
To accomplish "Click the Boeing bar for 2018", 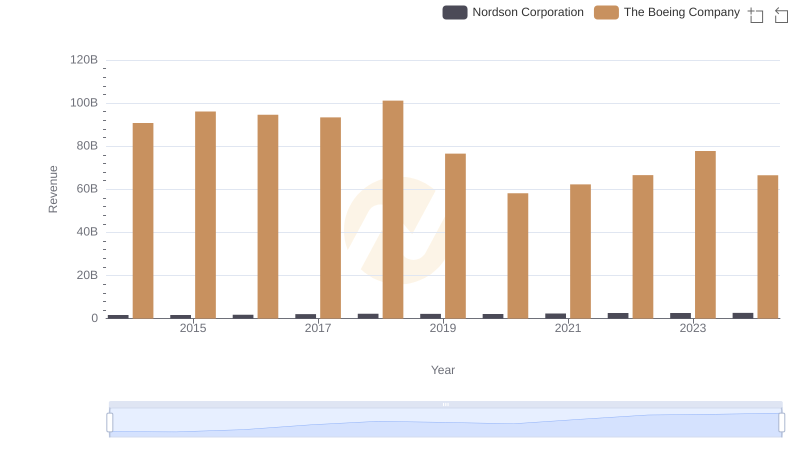I will [393, 210].
